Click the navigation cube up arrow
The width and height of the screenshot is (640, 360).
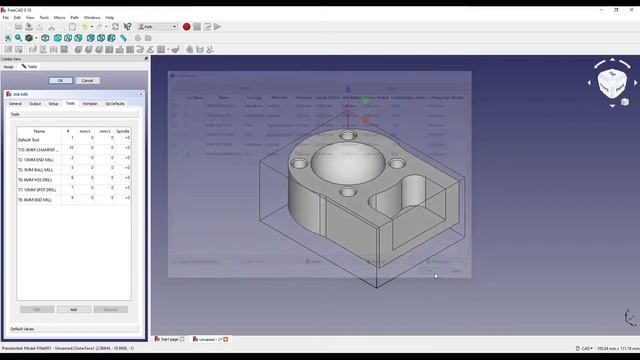612,60
